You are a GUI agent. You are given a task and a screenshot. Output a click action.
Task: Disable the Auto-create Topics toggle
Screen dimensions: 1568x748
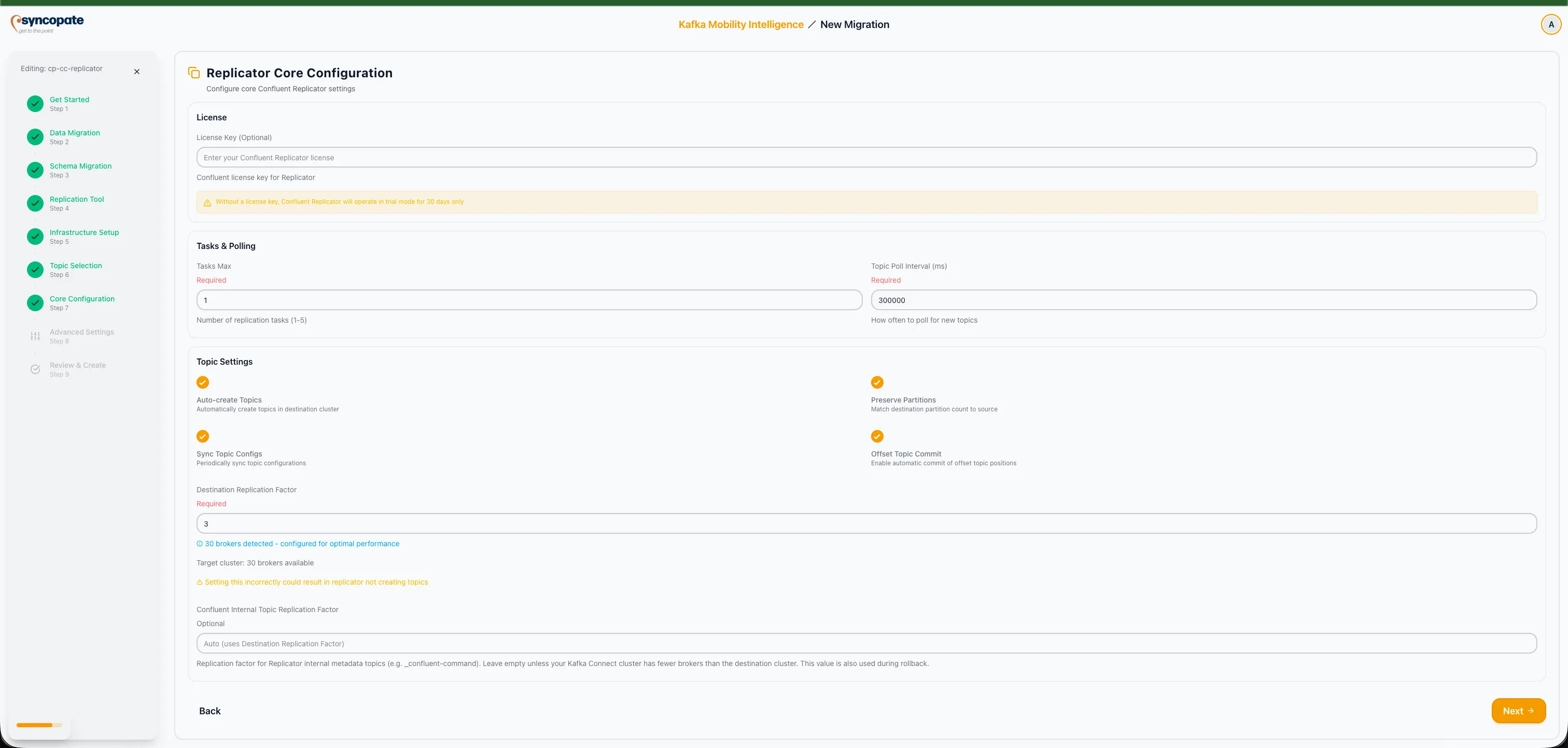(202, 382)
